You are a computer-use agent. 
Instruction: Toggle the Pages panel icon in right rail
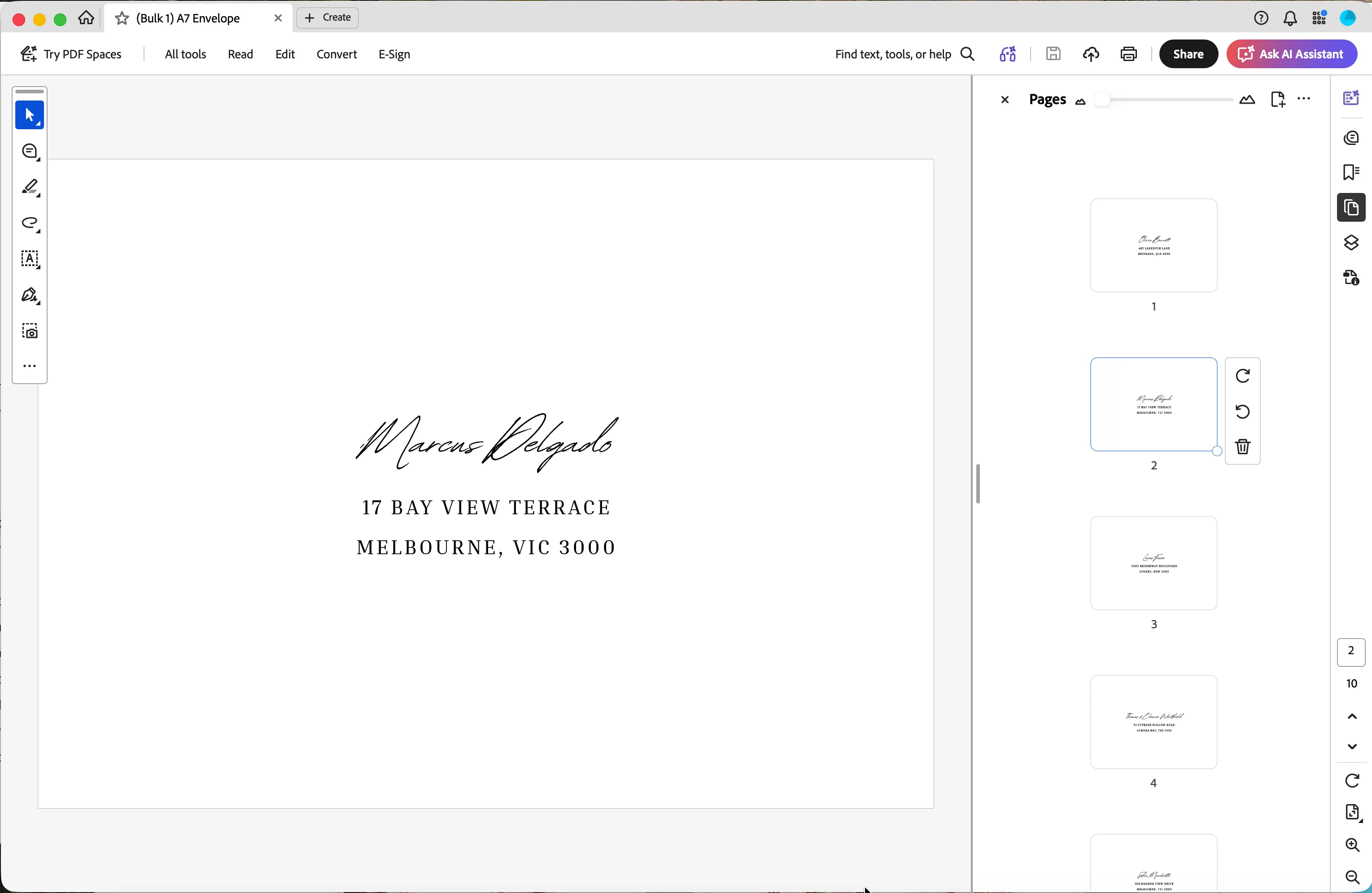[x=1350, y=207]
